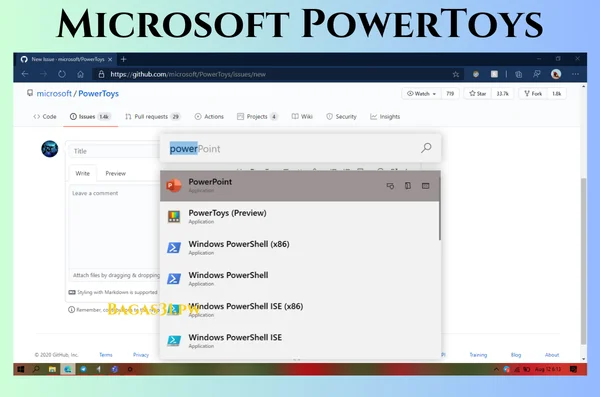This screenshot has height=397, width=600.
Task: Go back in the browser
Action: tap(25, 74)
